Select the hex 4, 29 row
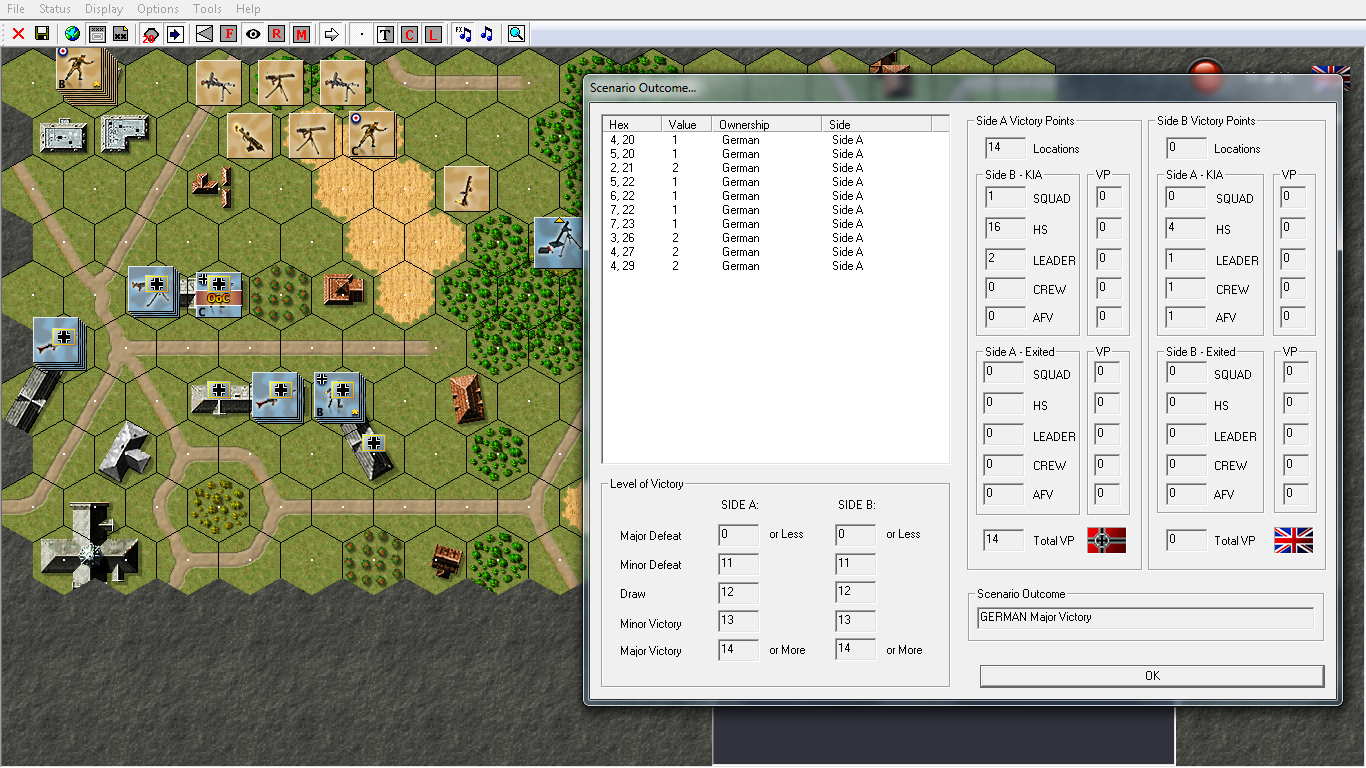The width and height of the screenshot is (1366, 768). [775, 266]
